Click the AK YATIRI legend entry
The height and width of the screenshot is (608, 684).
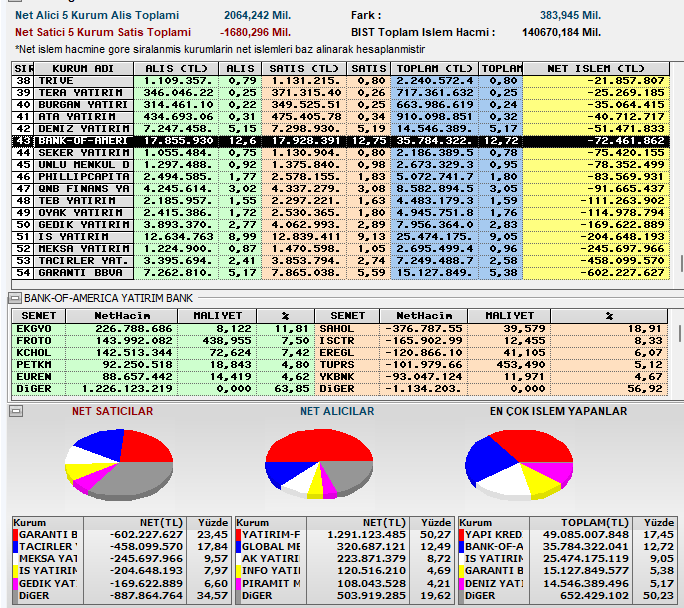pos(270,559)
